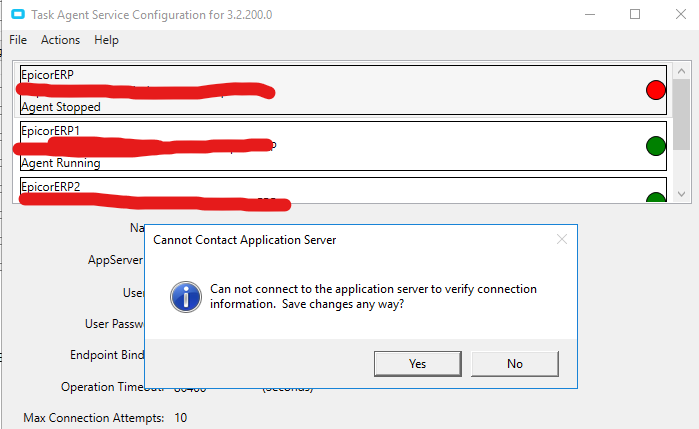The height and width of the screenshot is (429, 699).
Task: Click the Task Agent app icon in title bar
Action: (x=16, y=14)
